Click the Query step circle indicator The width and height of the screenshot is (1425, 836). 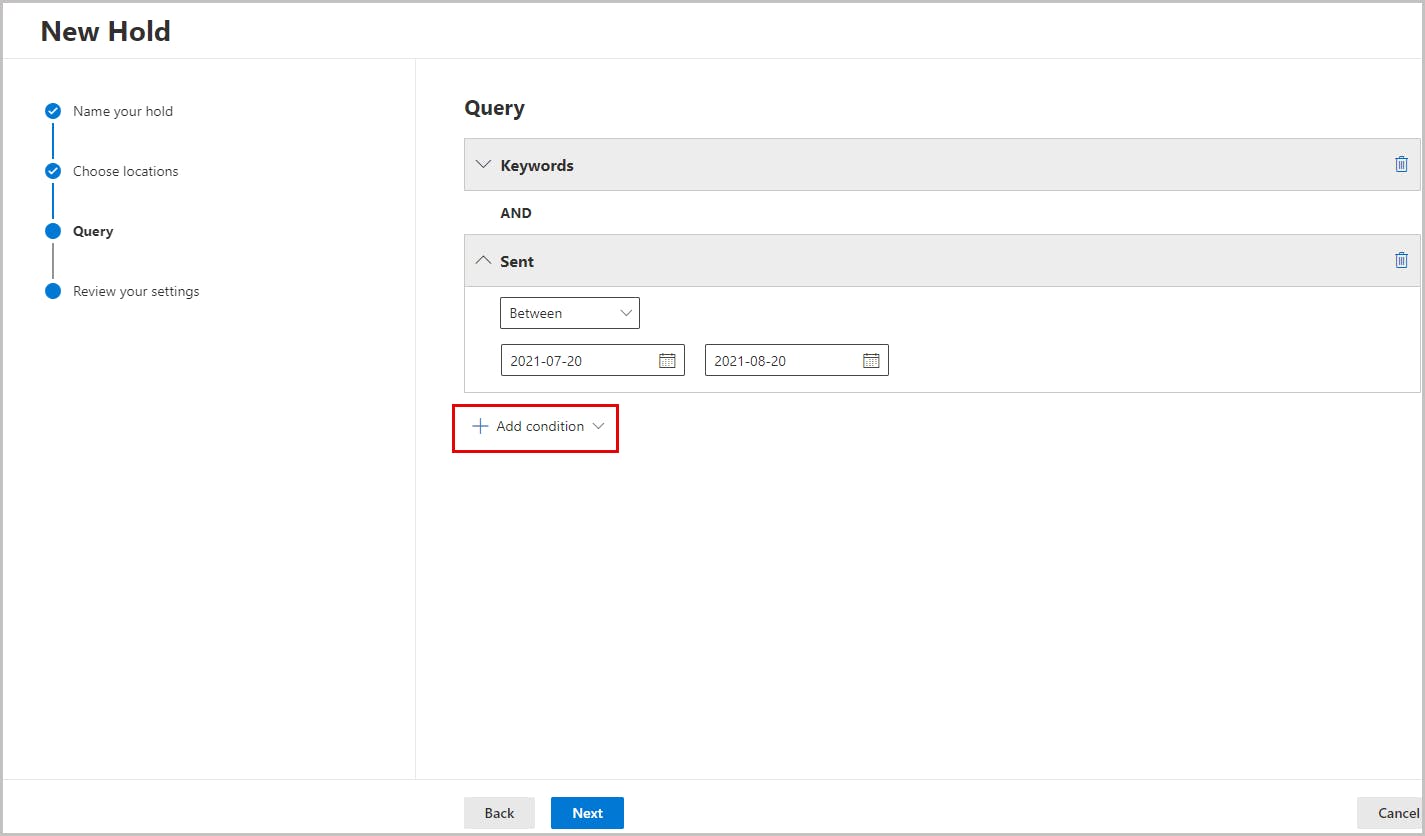tap(53, 231)
